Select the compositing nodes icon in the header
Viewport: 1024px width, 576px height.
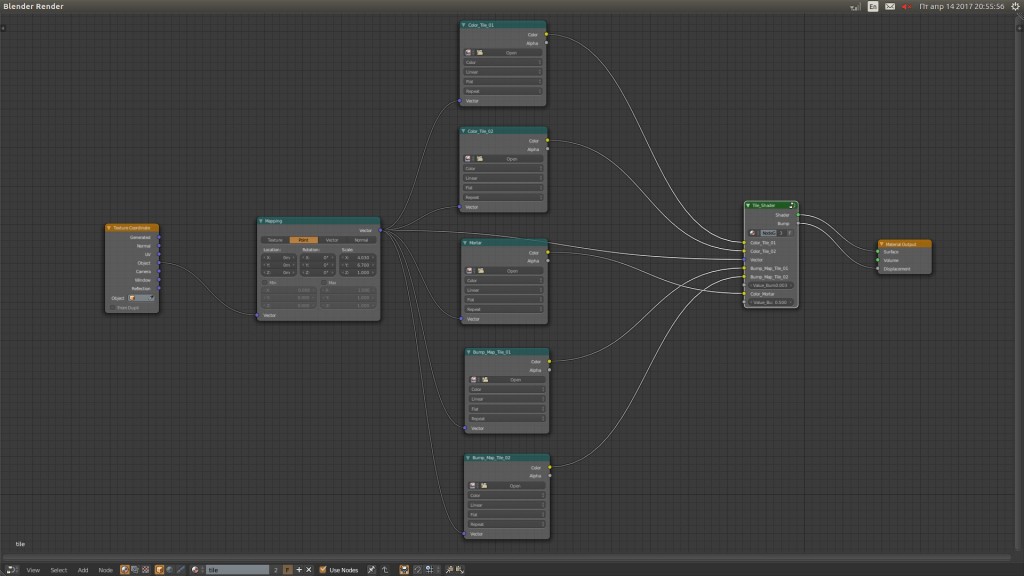pyautogui.click(x=135, y=568)
